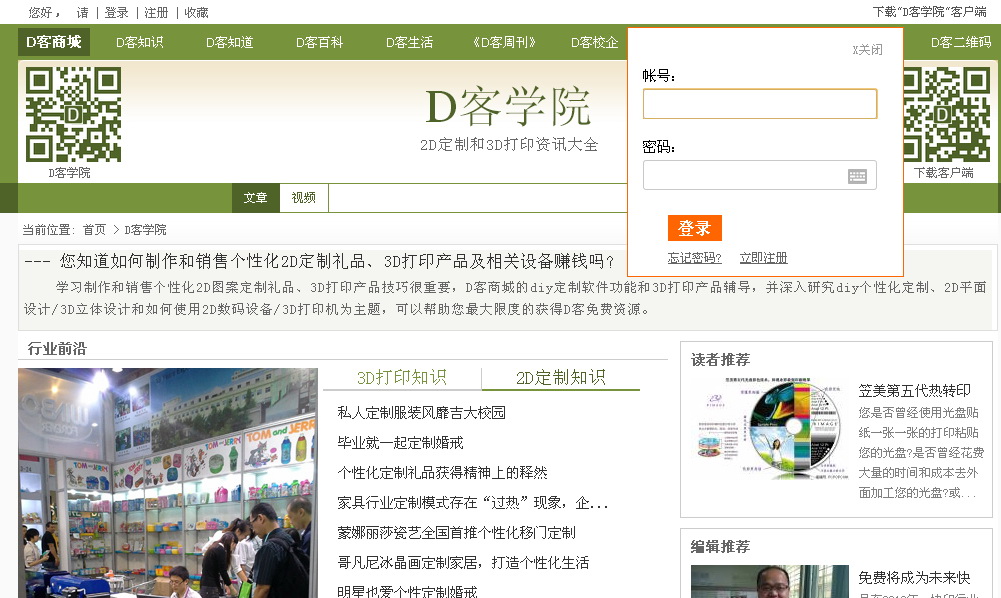This screenshot has width=1001, height=598.
Task: Click the 首页 breadcrumb link
Action: pyautogui.click(x=94, y=230)
